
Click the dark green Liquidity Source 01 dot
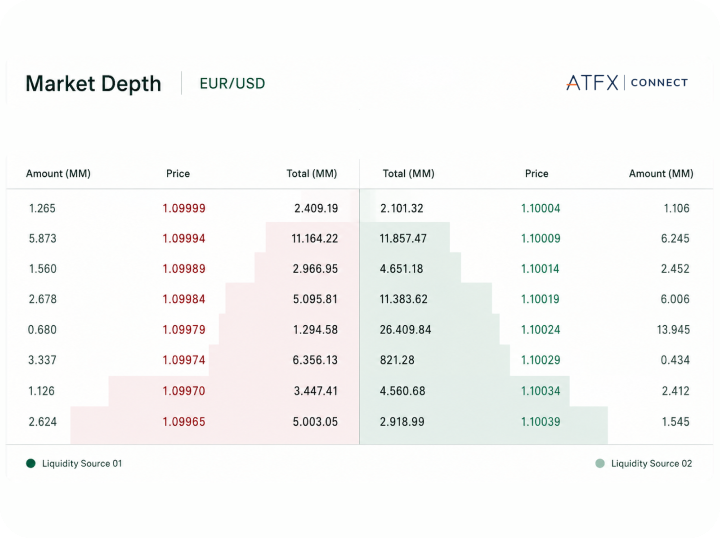pyautogui.click(x=31, y=463)
